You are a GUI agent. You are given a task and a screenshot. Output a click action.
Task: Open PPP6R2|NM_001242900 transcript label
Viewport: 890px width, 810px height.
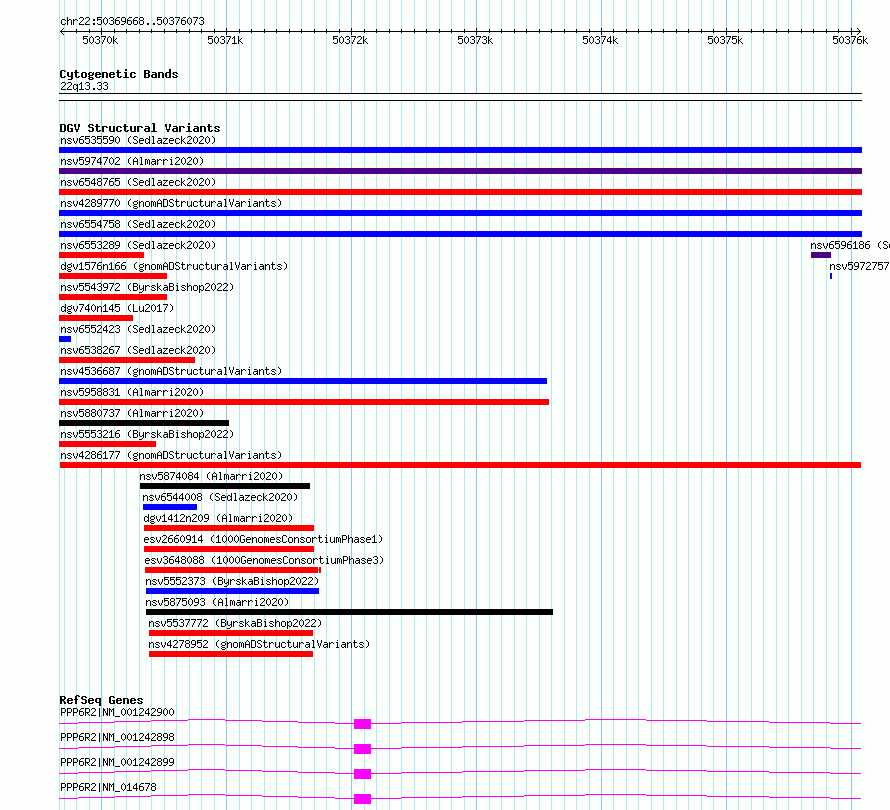[x=117, y=712]
